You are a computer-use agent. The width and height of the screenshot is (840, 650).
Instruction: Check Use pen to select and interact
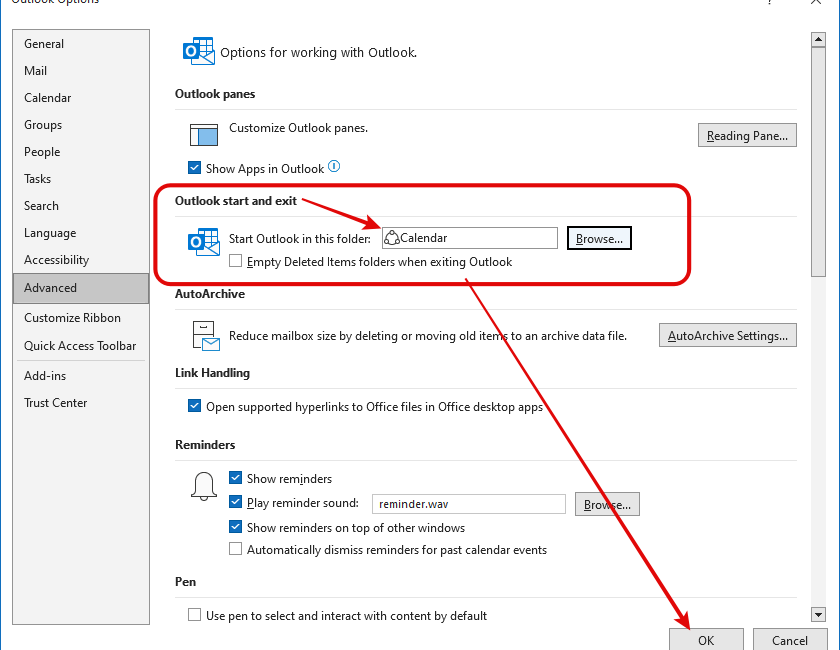[194, 614]
